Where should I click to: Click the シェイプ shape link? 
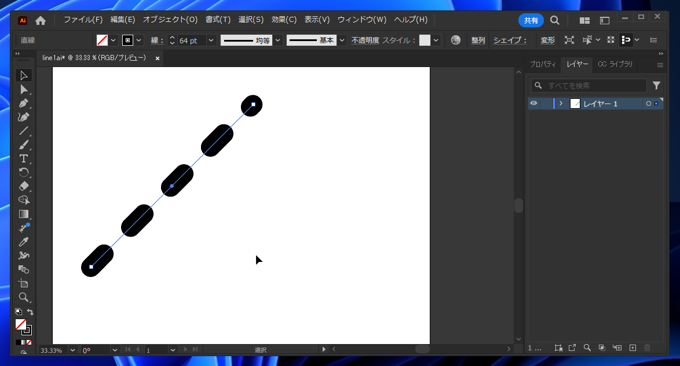click(510, 40)
